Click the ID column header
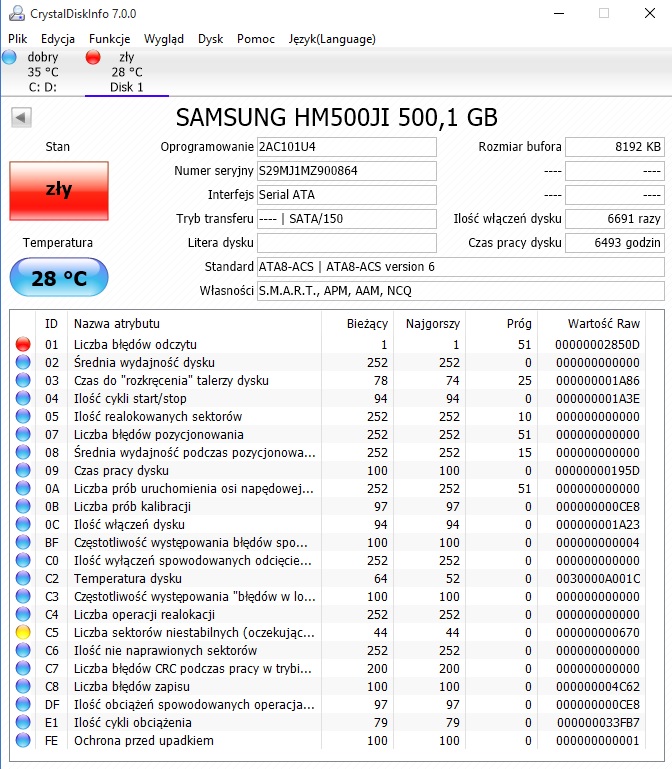The image size is (672, 769). (52, 324)
